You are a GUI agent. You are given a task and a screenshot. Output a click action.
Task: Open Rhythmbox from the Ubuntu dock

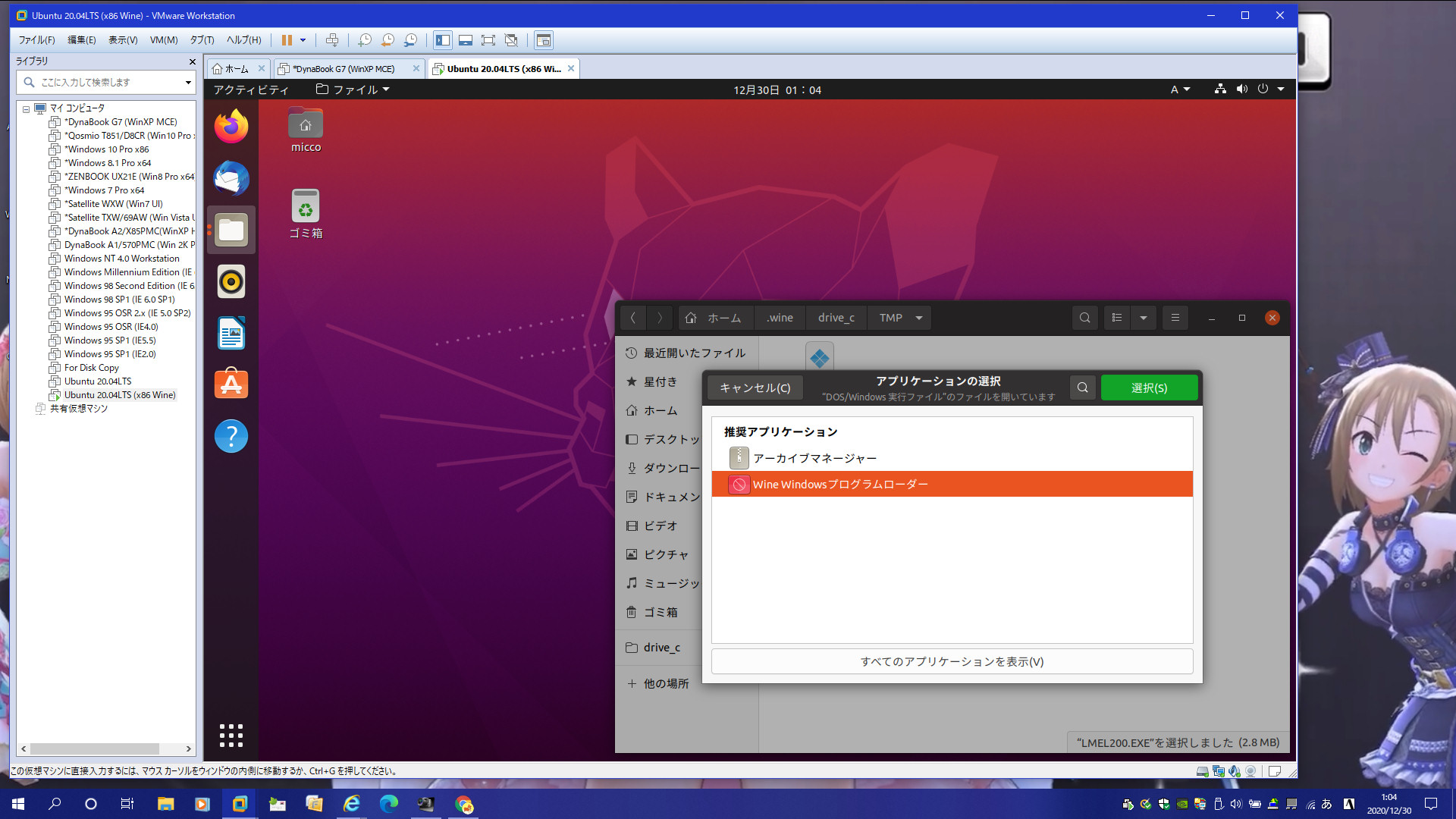pyautogui.click(x=231, y=281)
